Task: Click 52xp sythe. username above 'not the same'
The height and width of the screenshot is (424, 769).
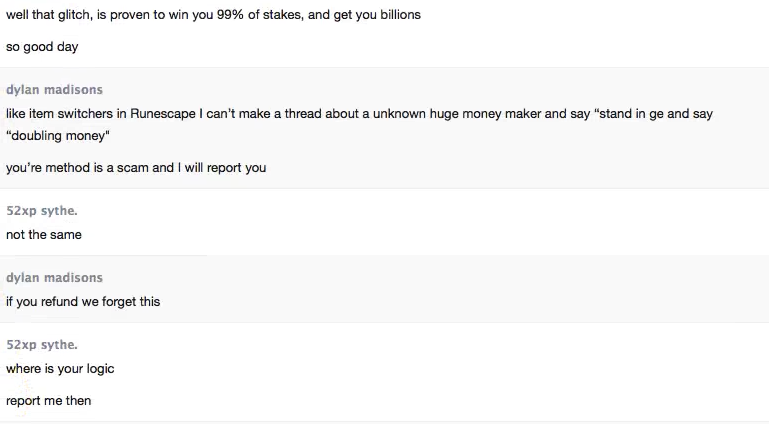Action: [x=42, y=211]
